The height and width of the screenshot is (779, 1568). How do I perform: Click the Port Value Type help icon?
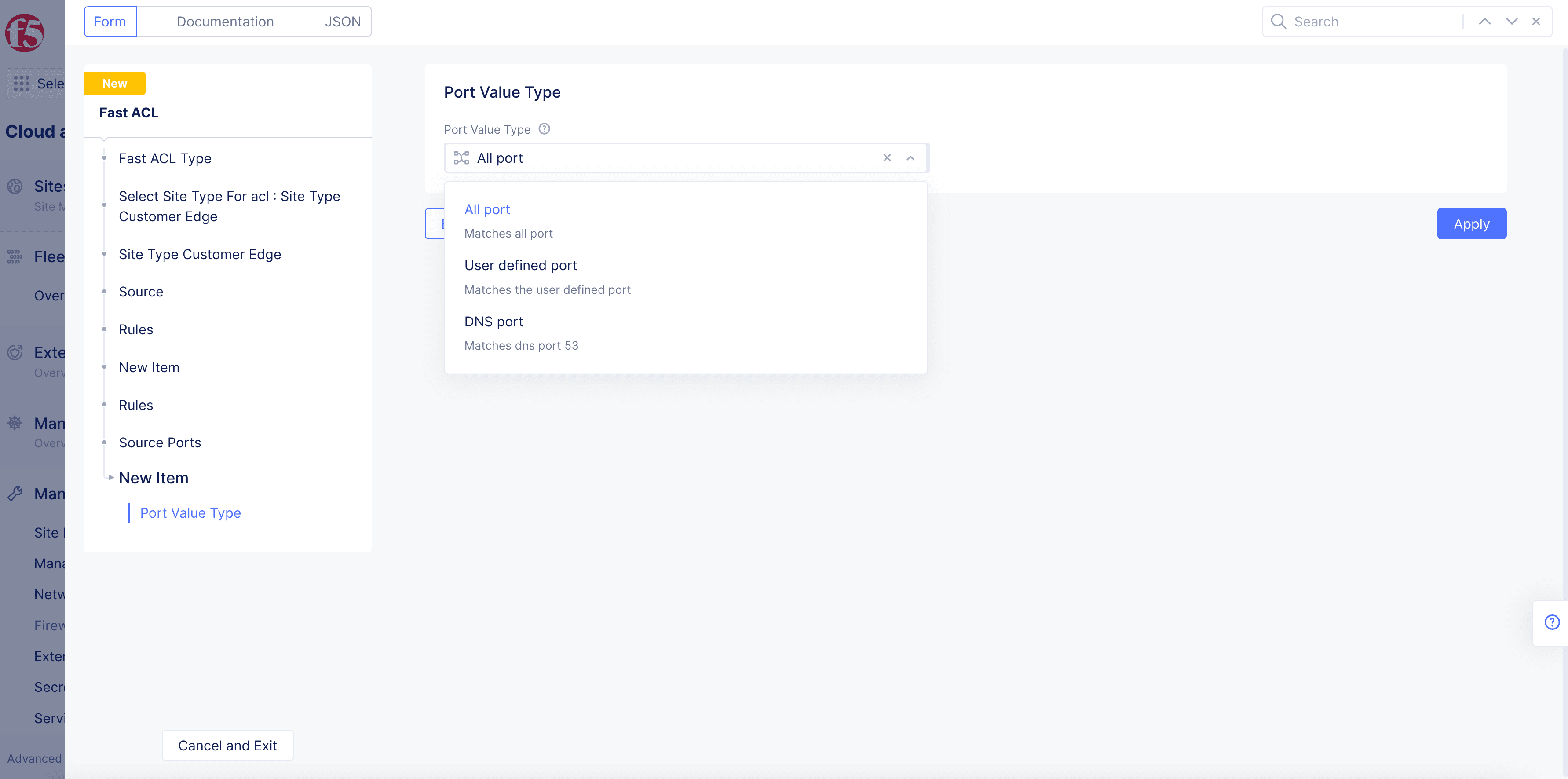click(x=544, y=129)
